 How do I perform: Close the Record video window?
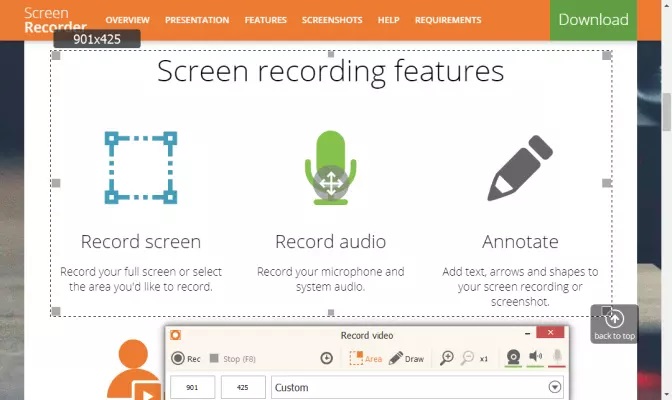550,332
